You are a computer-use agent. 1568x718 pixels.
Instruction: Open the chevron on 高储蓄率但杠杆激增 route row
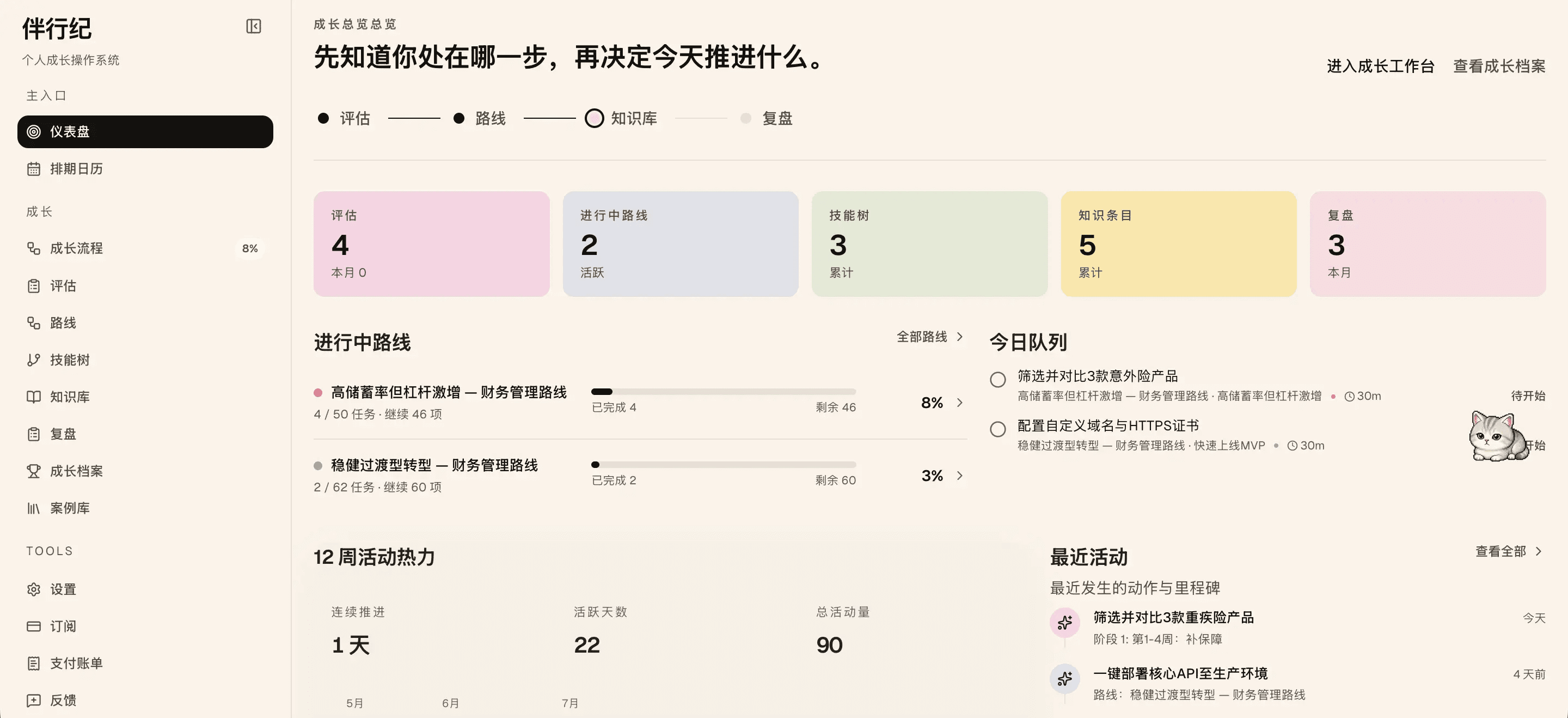[960, 403]
